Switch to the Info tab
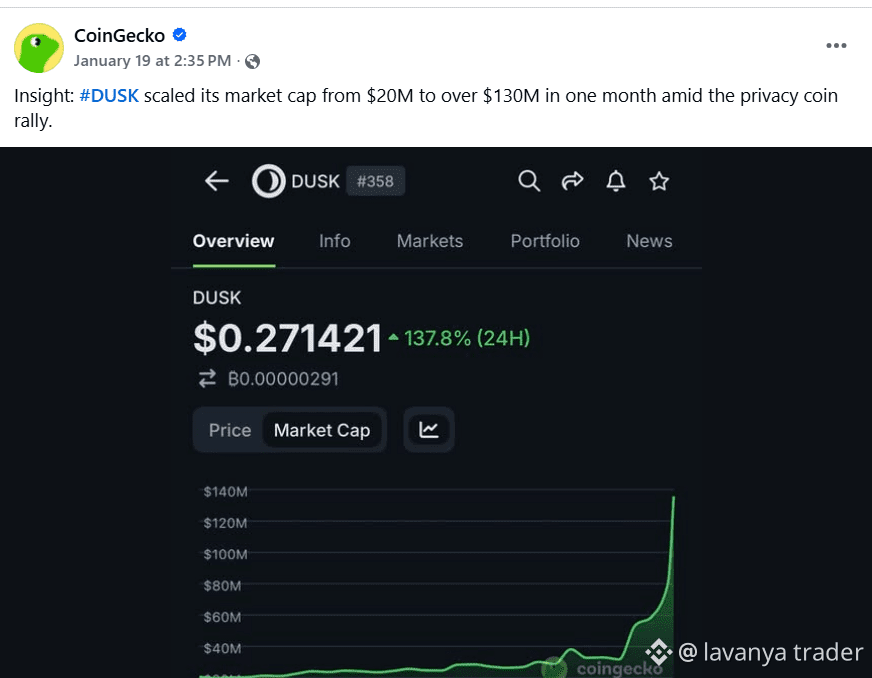The width and height of the screenshot is (872, 678). click(x=335, y=241)
